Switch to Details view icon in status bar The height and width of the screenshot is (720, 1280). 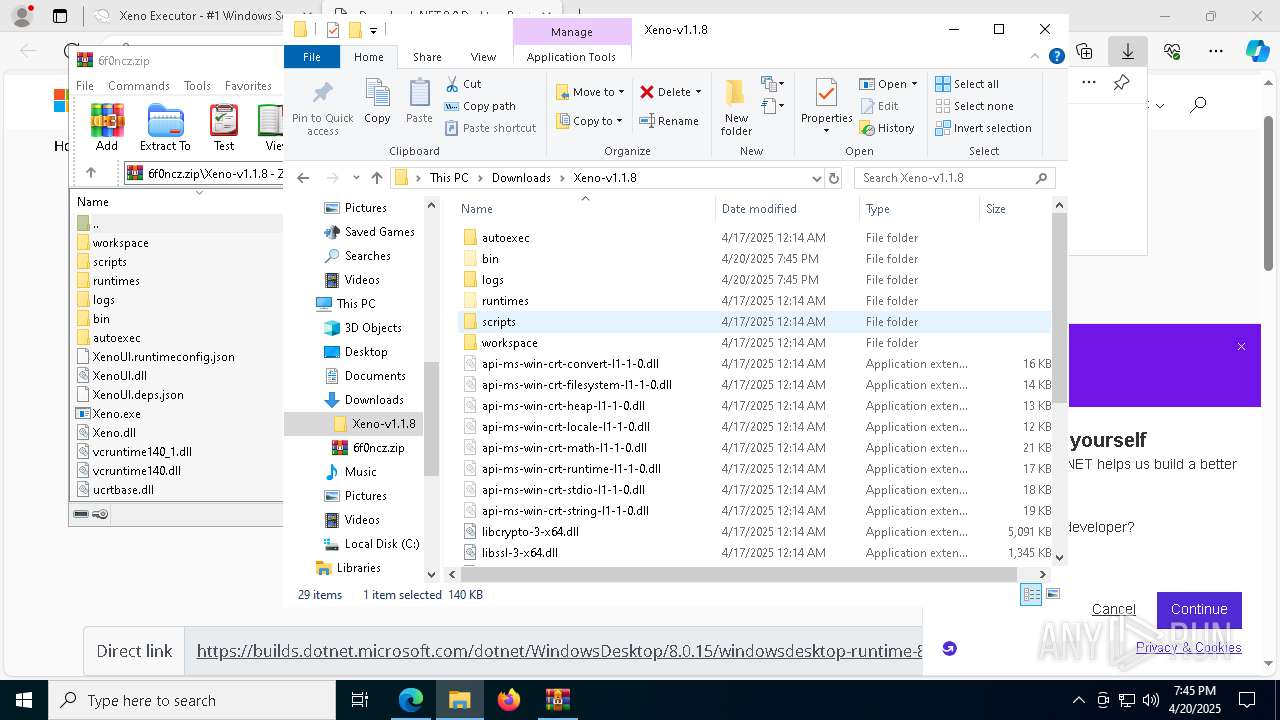pyautogui.click(x=1030, y=594)
